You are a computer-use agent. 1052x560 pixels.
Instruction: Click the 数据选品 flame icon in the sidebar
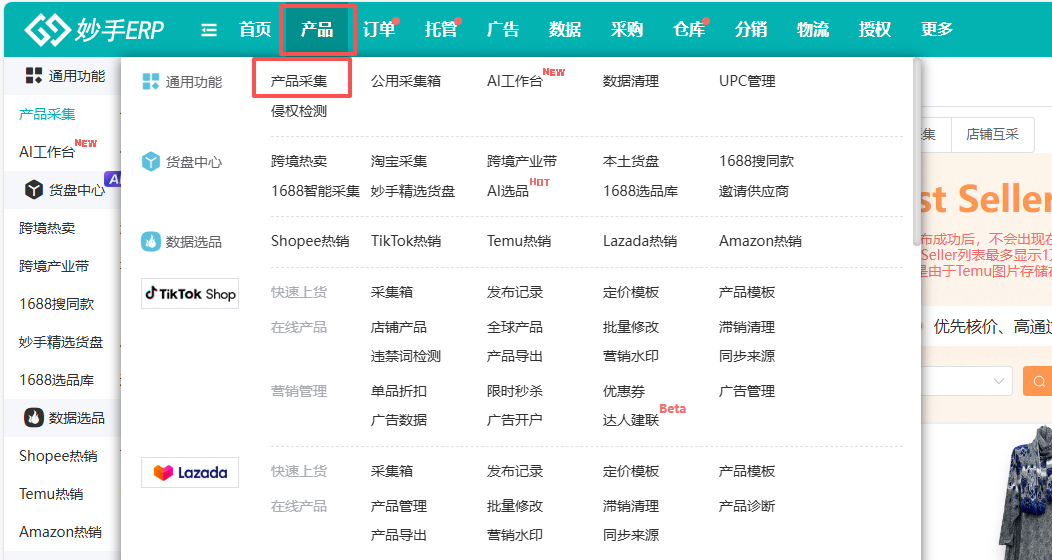tap(34, 417)
